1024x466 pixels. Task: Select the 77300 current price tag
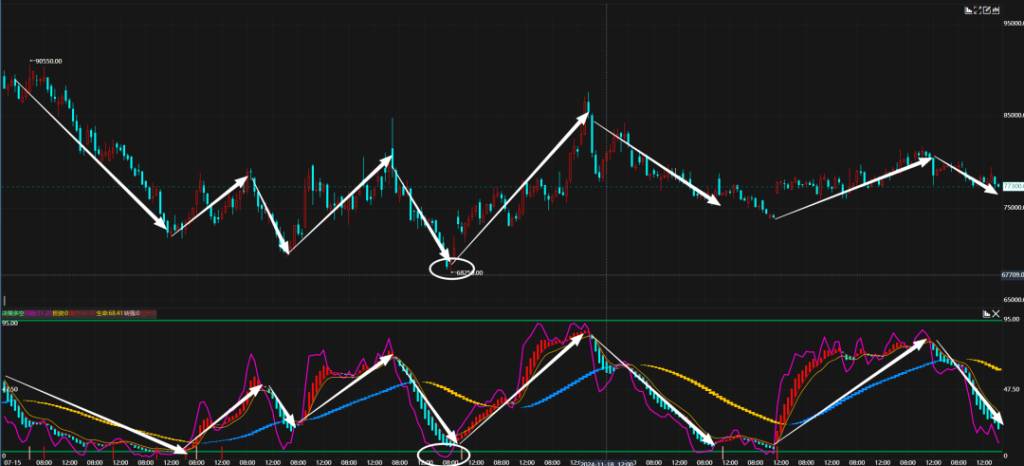(1012, 186)
